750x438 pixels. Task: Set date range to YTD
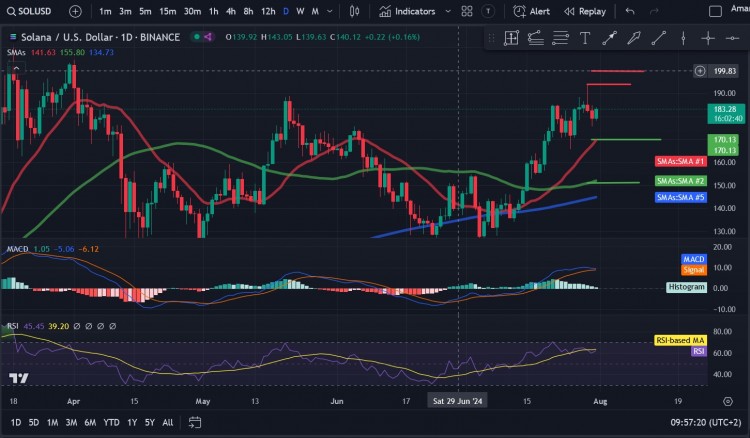tap(111, 423)
